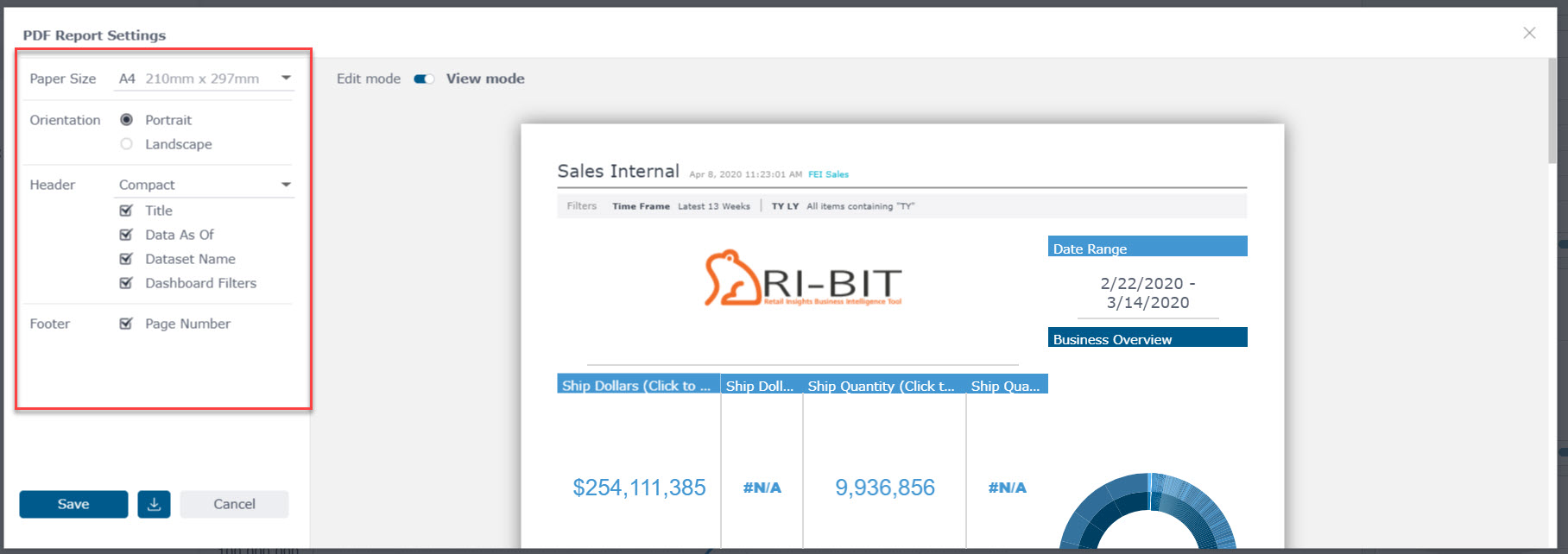The image size is (1568, 554).
Task: Click the download PDF icon button
Action: click(x=154, y=504)
